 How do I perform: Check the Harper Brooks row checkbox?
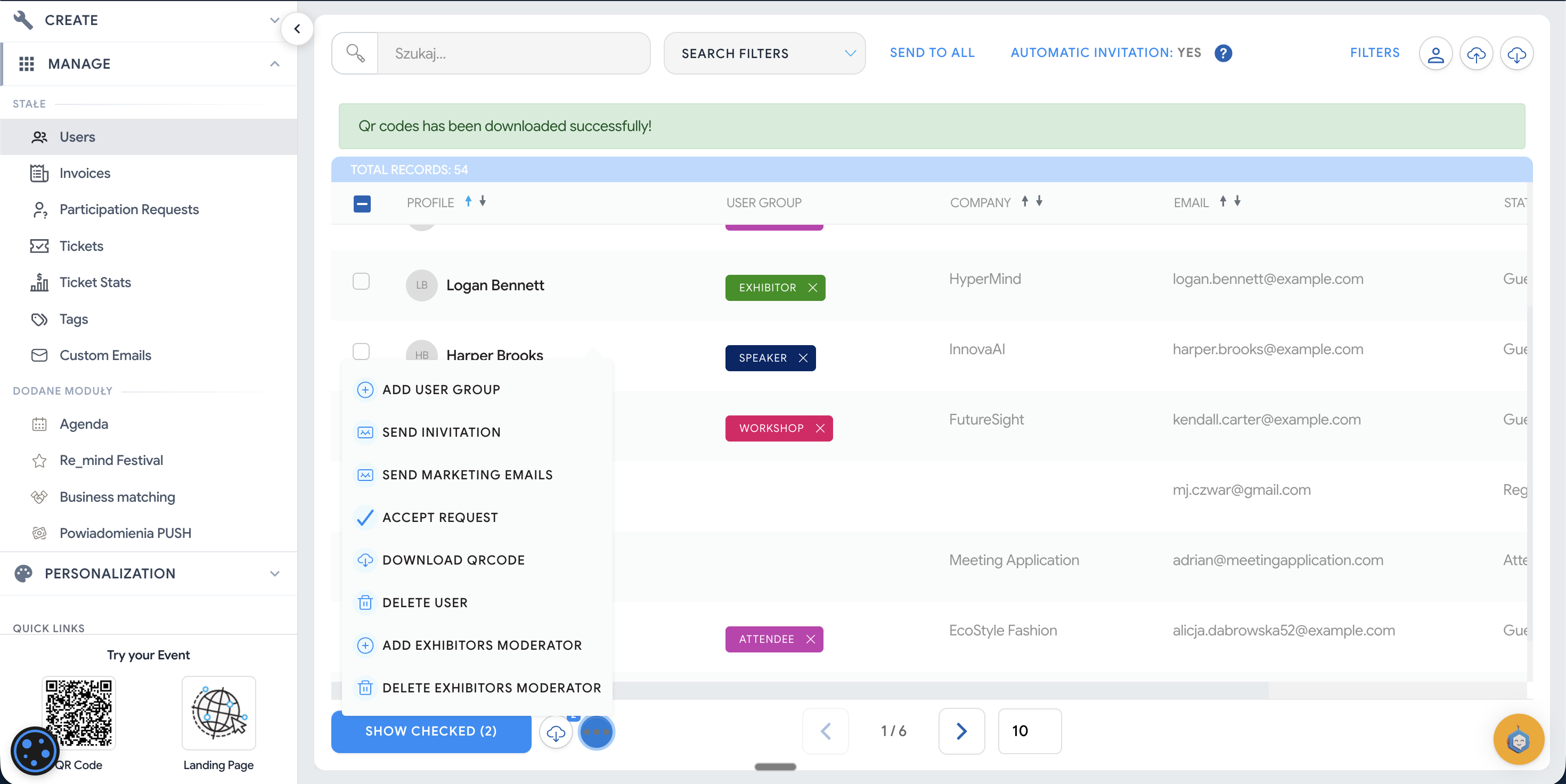[x=361, y=352]
